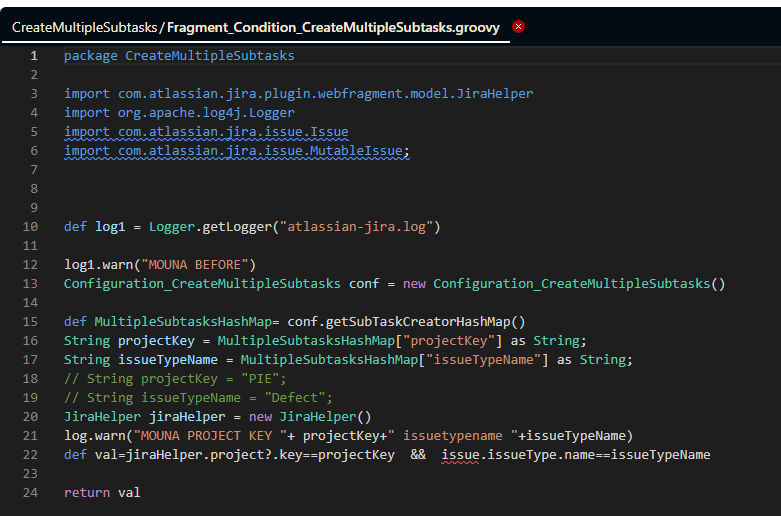This screenshot has width=781, height=516.
Task: Click the MutableIssue import on line 6
Action: [237, 151]
